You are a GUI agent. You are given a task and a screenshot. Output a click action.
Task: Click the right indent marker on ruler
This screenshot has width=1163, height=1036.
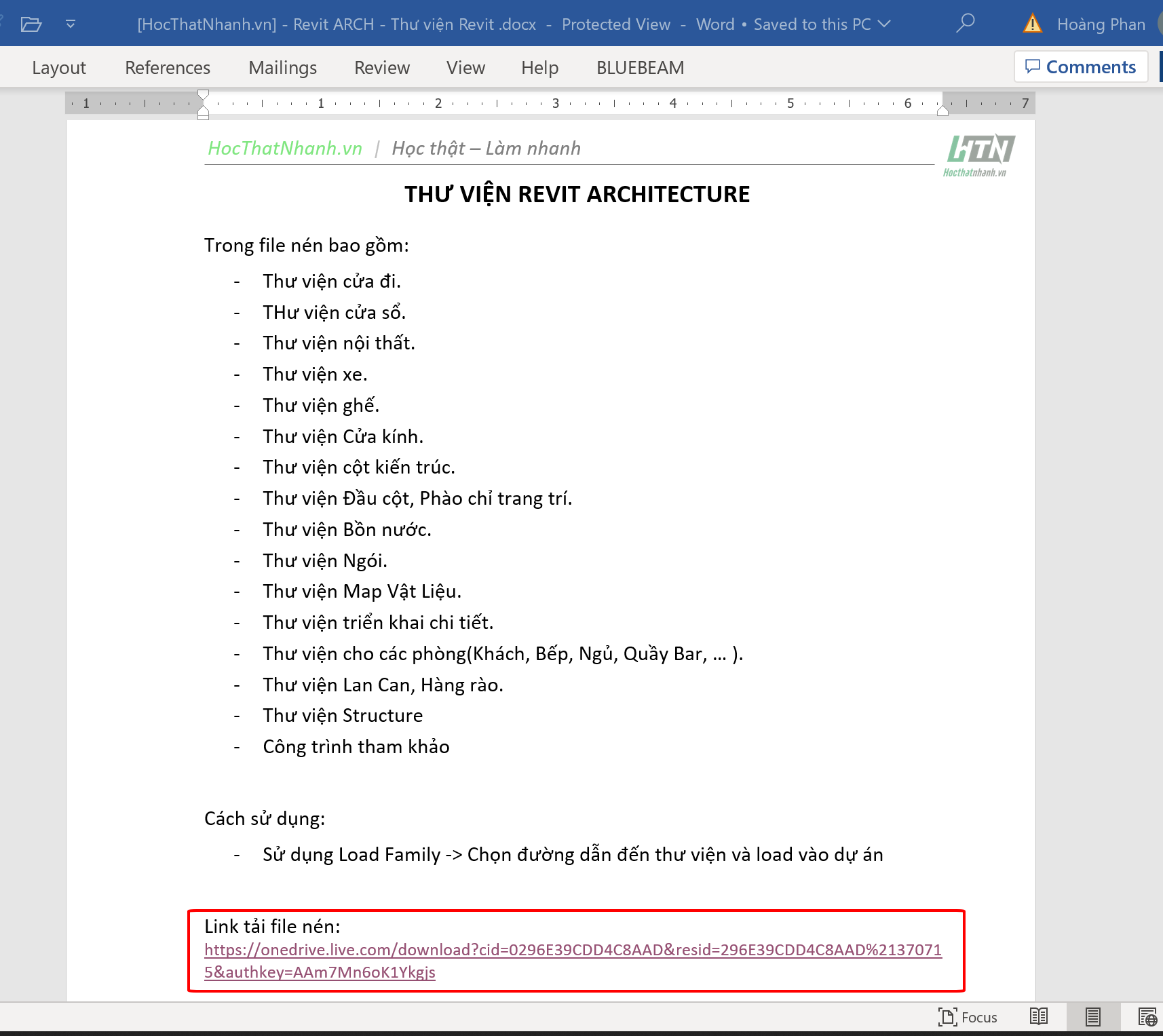click(942, 110)
